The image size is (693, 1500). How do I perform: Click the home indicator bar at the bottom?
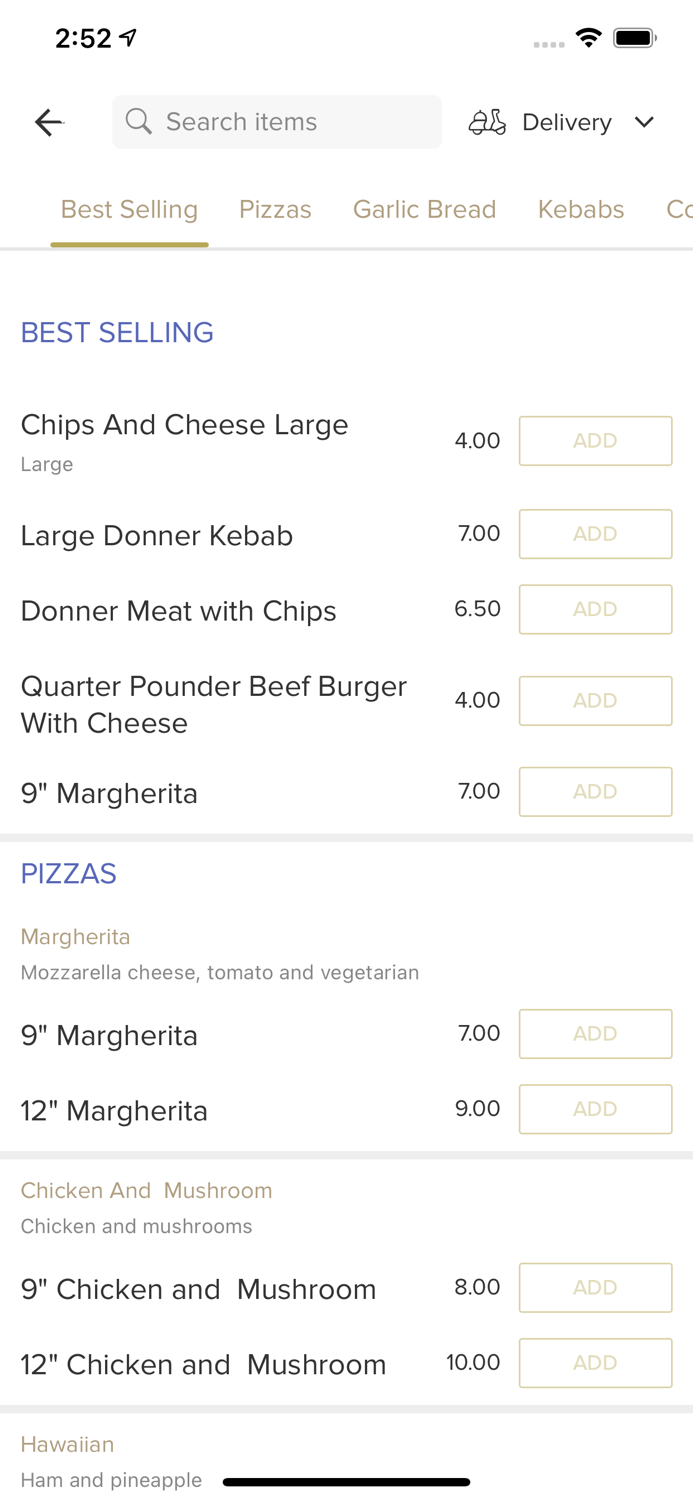pos(346,1481)
